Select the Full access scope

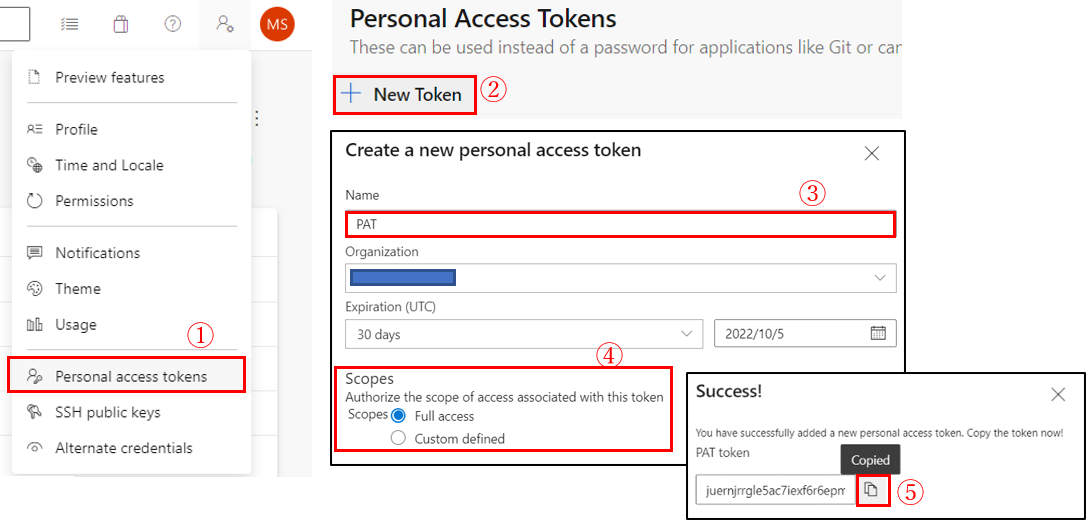[x=398, y=416]
